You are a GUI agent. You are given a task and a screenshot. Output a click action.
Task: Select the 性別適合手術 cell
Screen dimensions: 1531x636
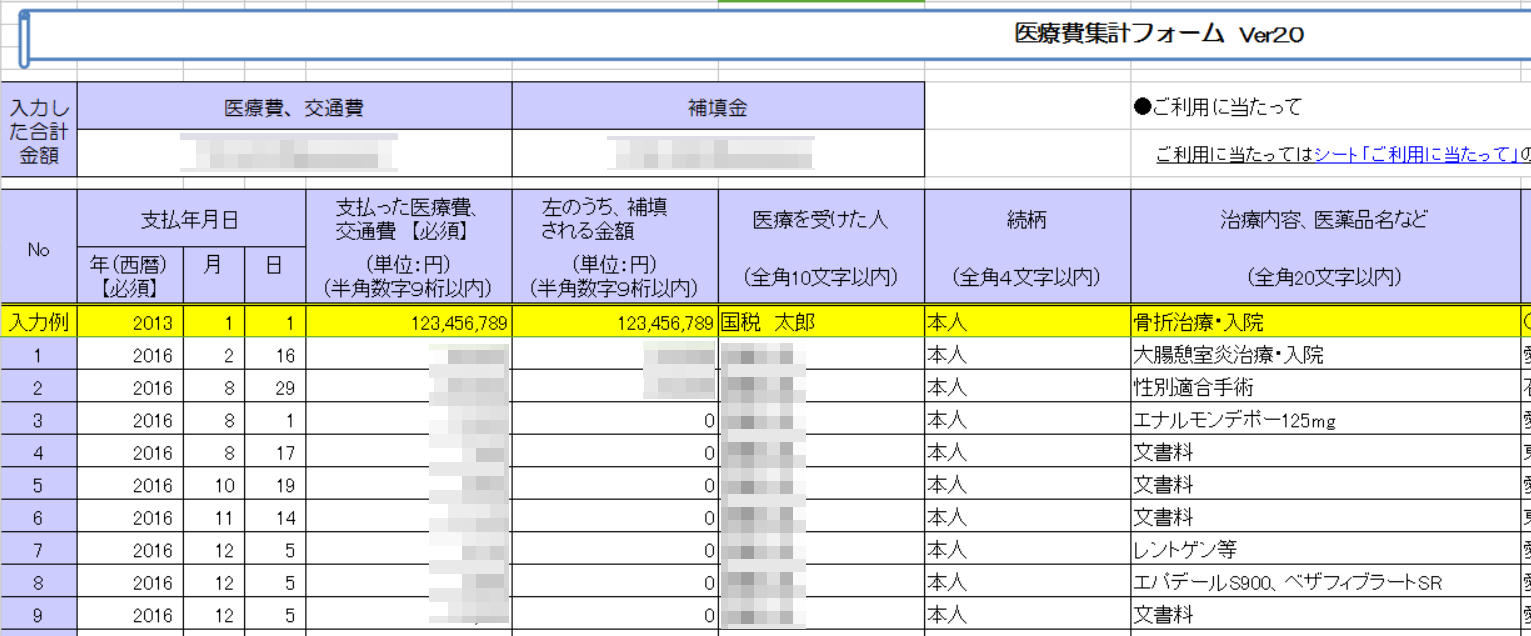[1325, 387]
